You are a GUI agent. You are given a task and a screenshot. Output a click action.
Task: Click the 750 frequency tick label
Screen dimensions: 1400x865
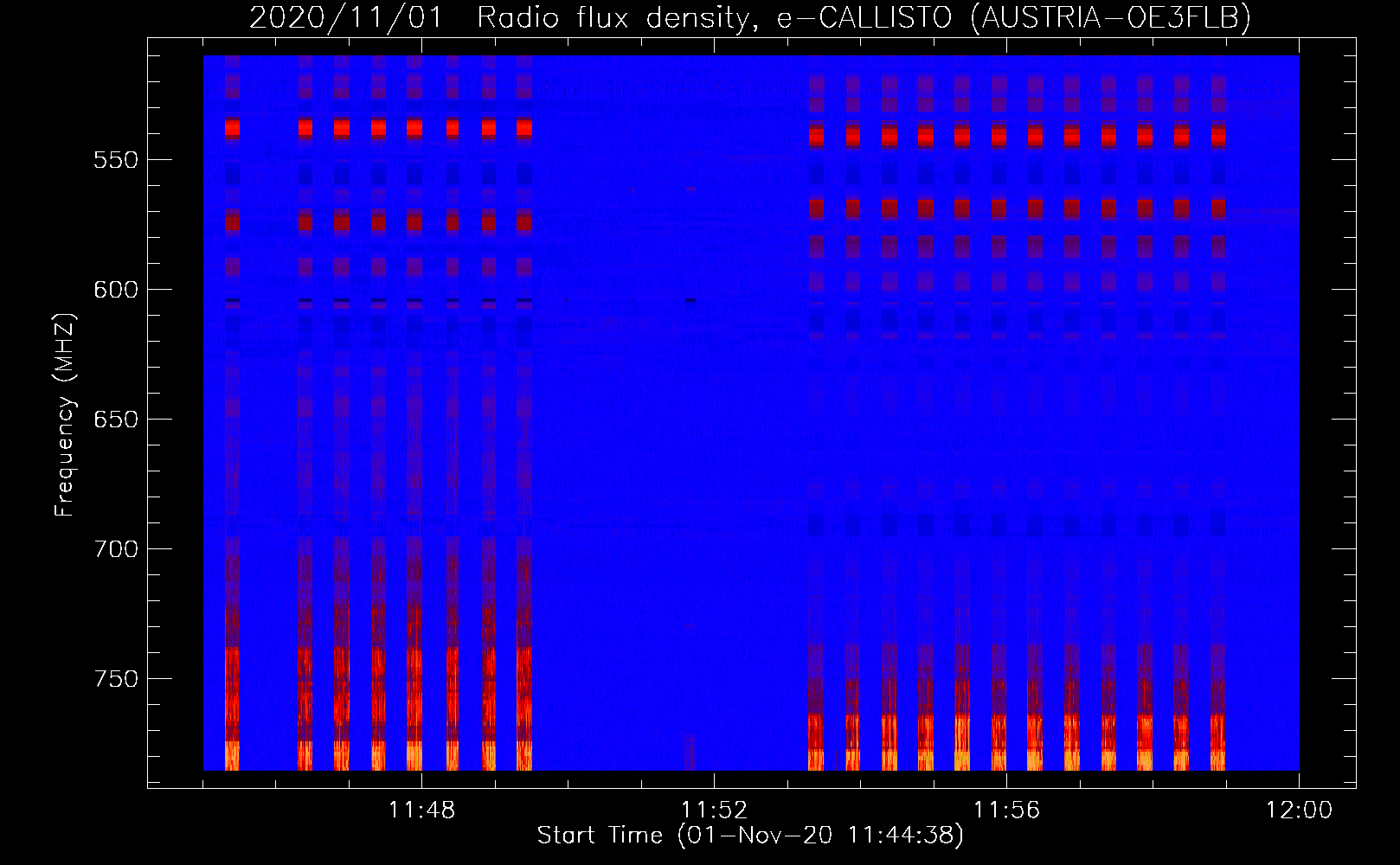tap(116, 680)
